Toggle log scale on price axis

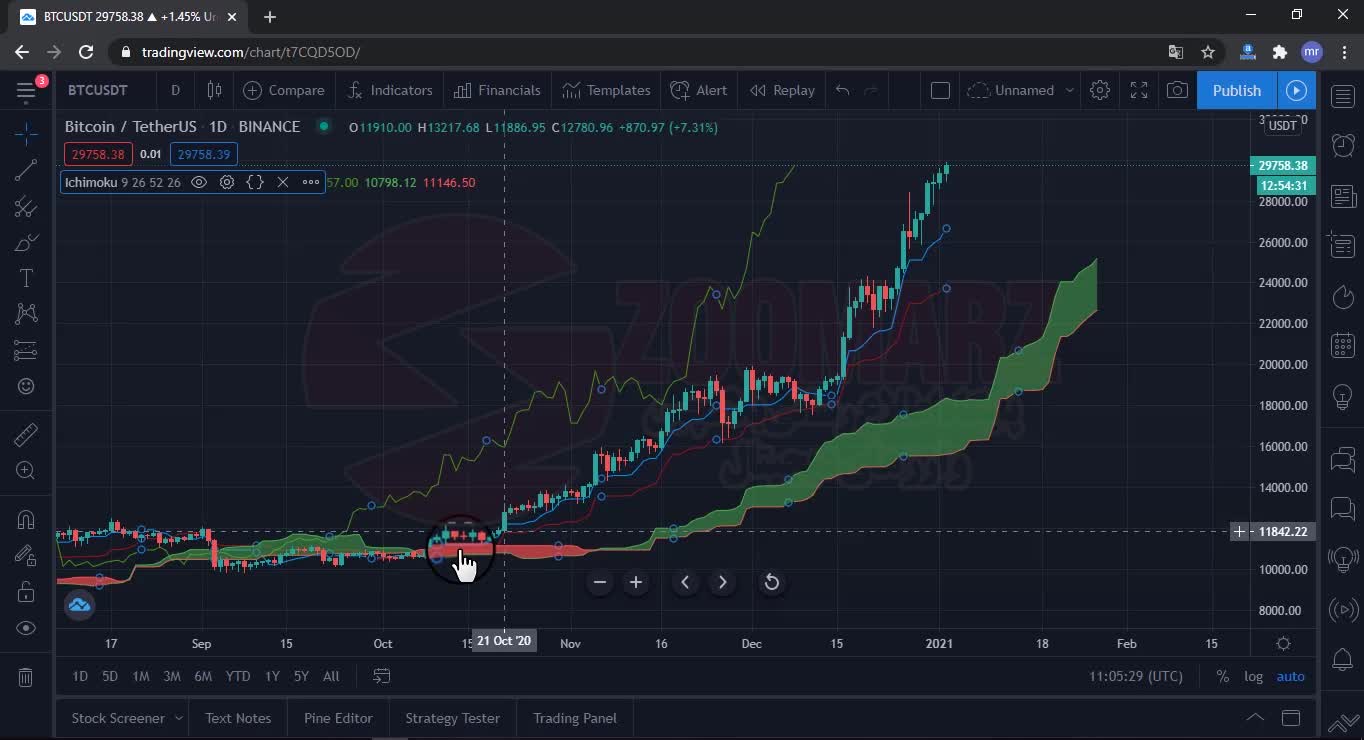click(x=1253, y=676)
